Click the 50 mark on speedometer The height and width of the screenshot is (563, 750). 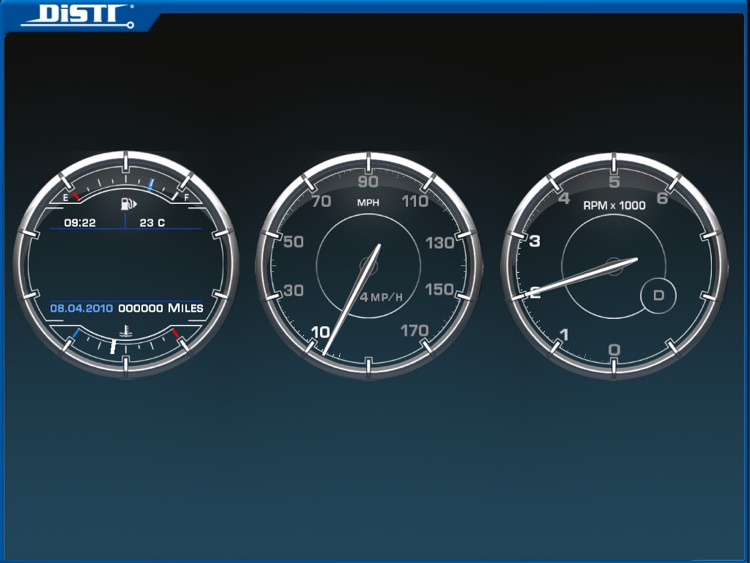(x=293, y=242)
